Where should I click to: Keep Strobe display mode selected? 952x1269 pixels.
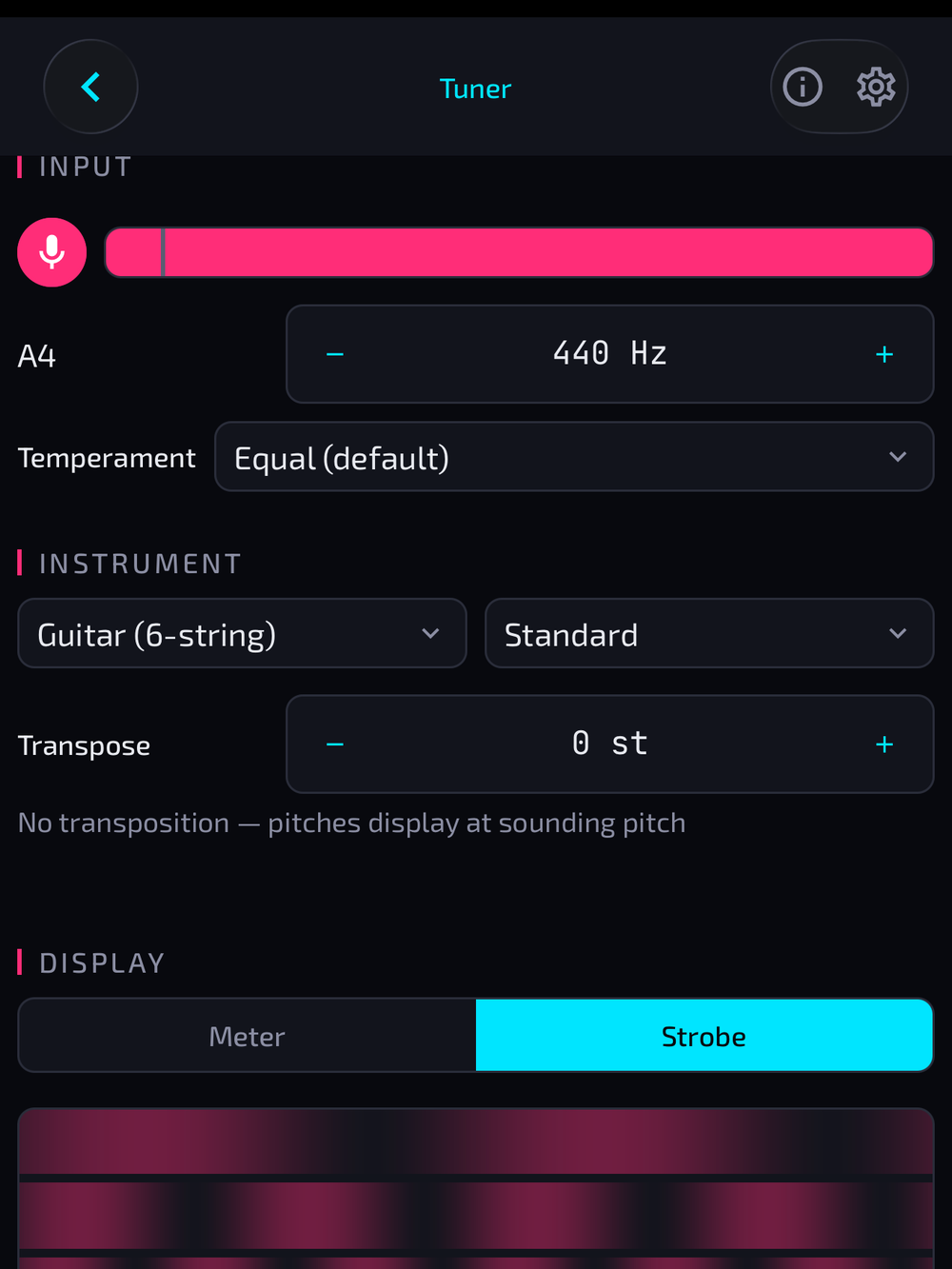pyautogui.click(x=704, y=1036)
